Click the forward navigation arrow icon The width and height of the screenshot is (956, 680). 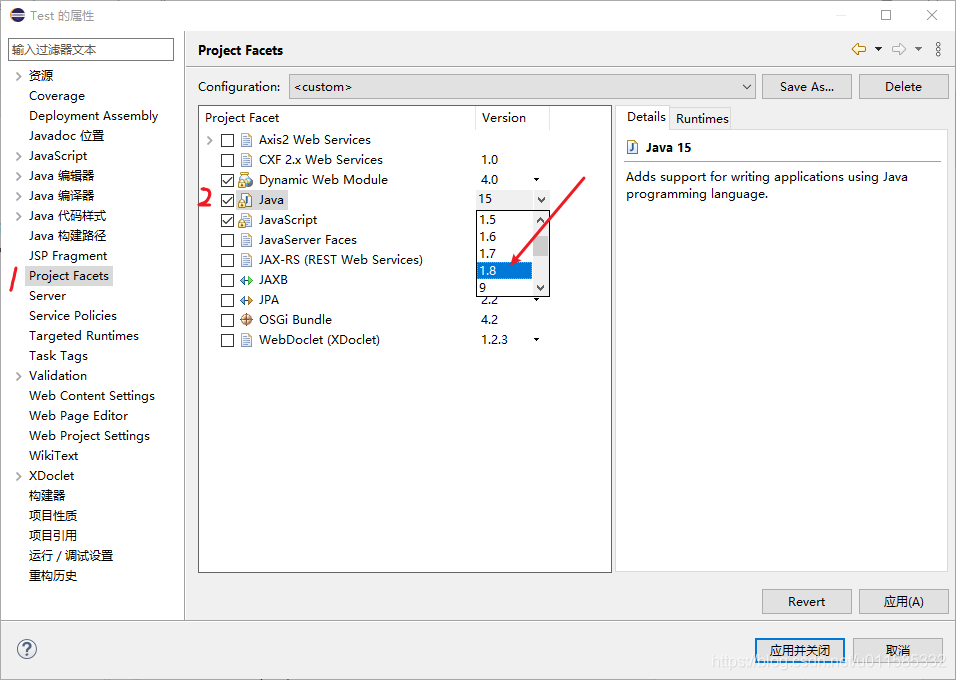pyautogui.click(x=899, y=49)
